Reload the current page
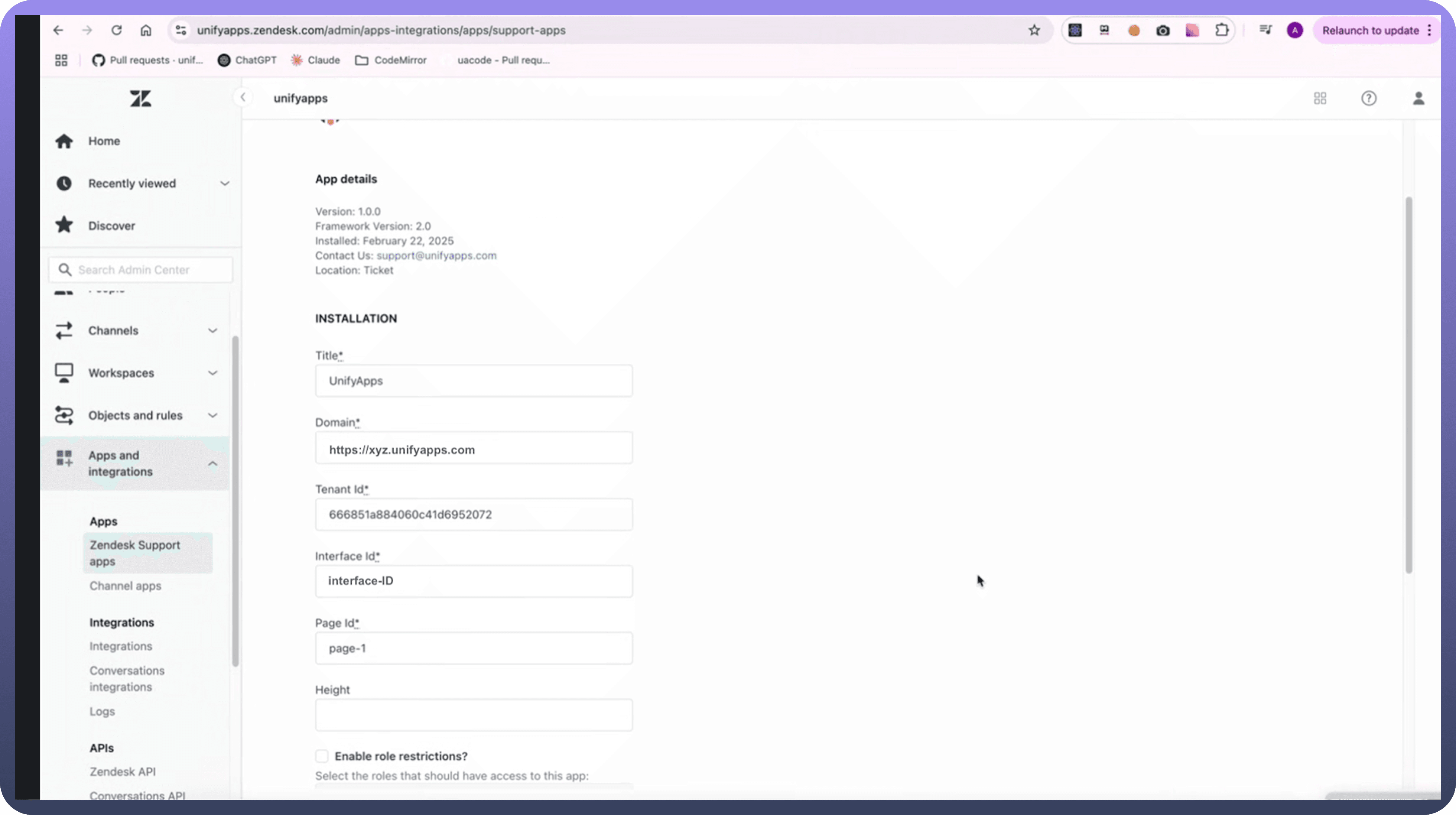 (x=116, y=30)
